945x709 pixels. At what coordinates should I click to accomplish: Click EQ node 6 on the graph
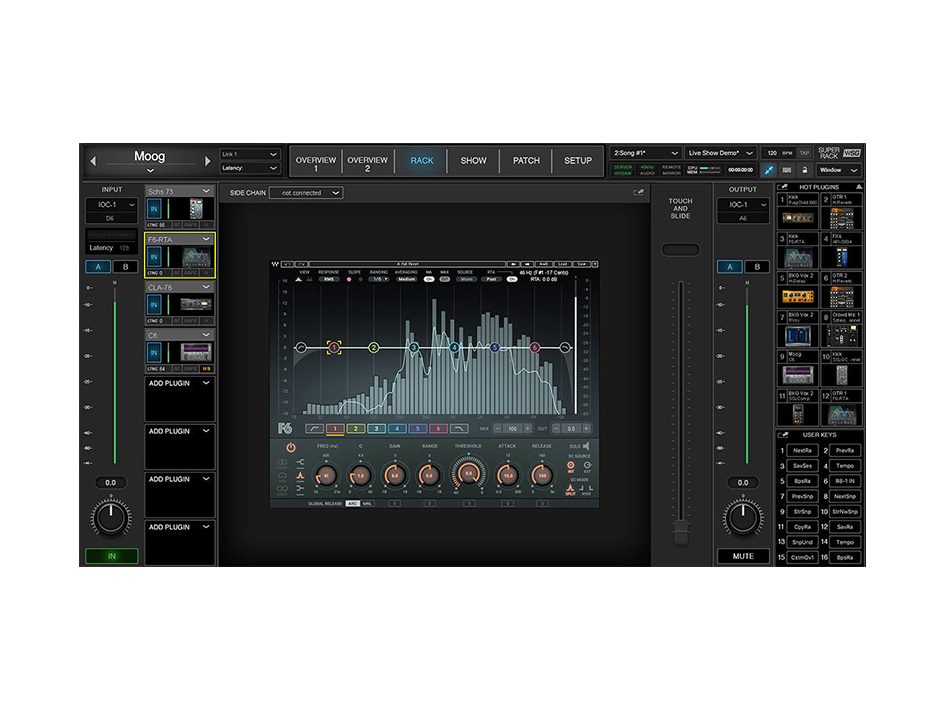click(535, 347)
